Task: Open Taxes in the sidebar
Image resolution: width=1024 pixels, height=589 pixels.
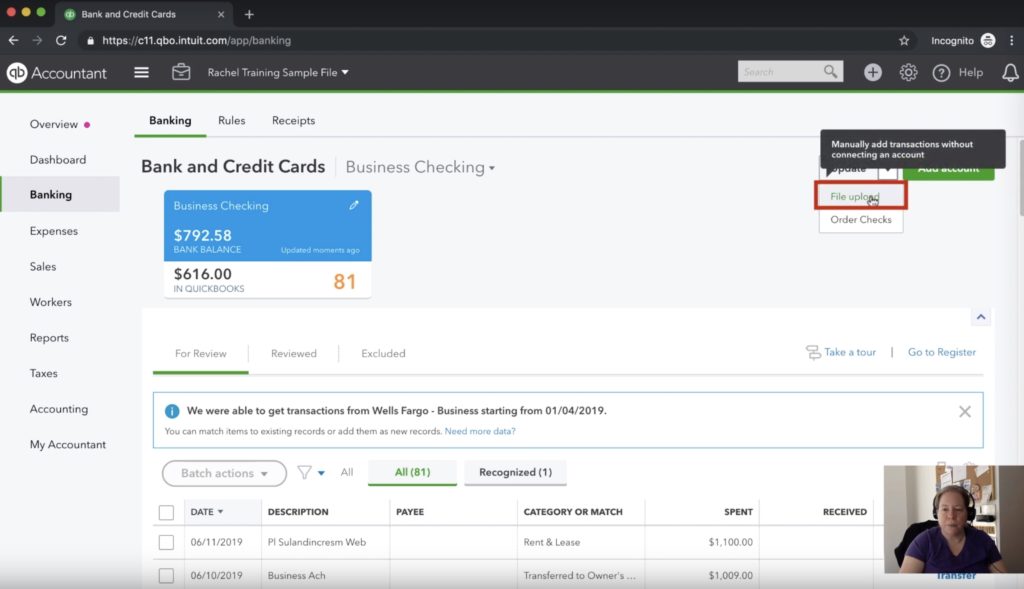Action: coord(43,373)
